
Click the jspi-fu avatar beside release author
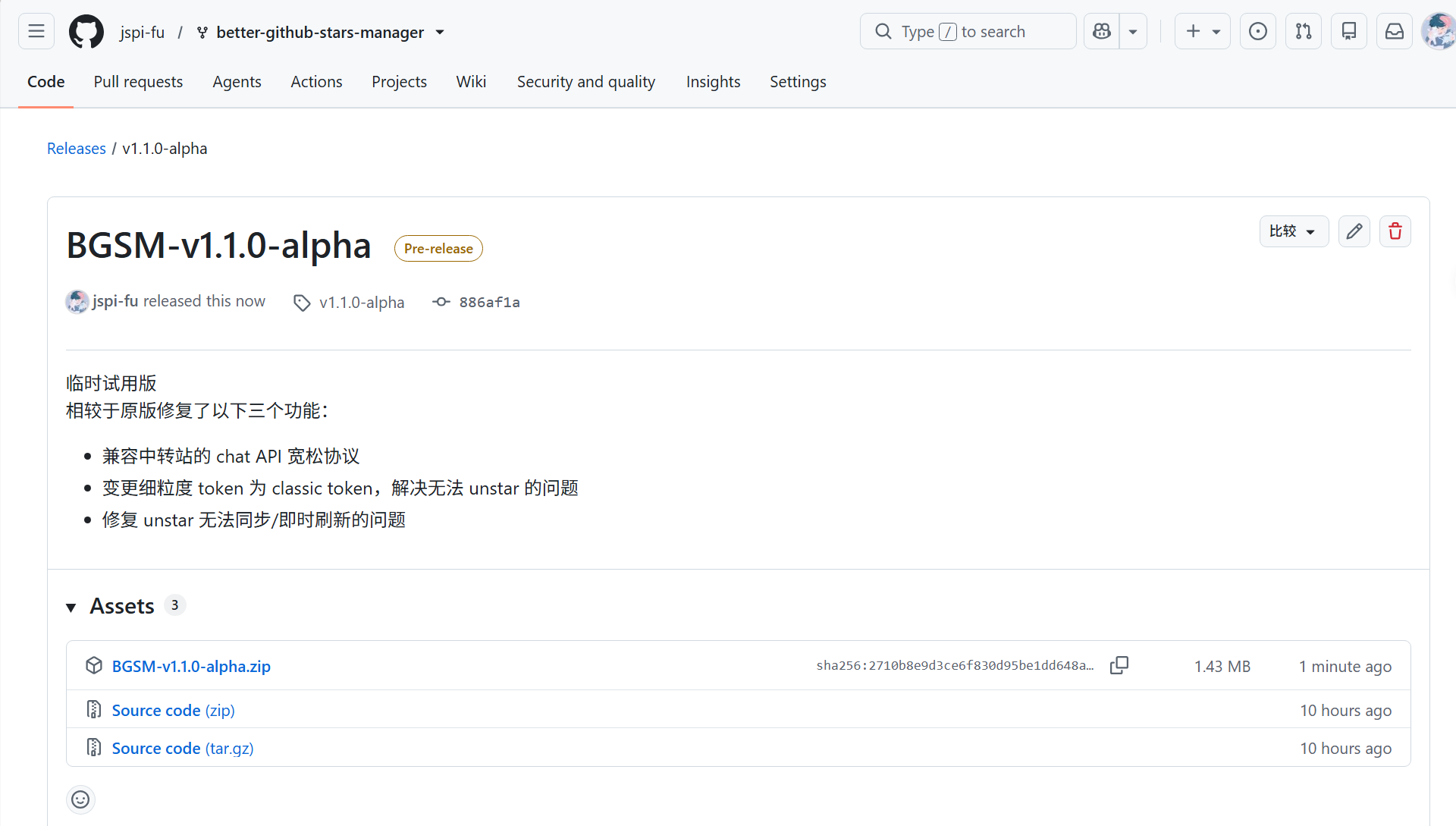click(77, 302)
